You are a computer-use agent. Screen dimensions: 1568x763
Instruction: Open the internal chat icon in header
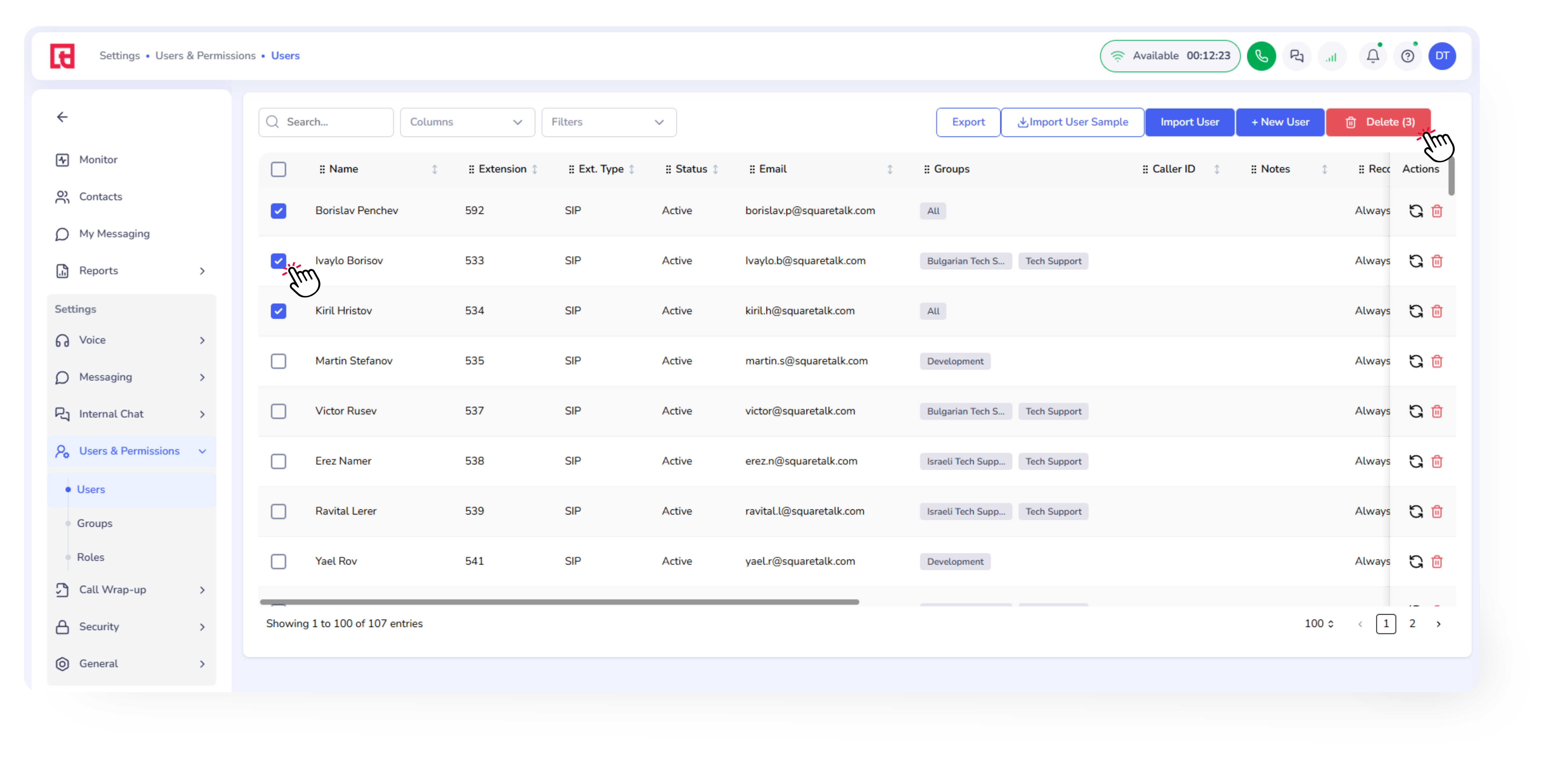point(1296,56)
